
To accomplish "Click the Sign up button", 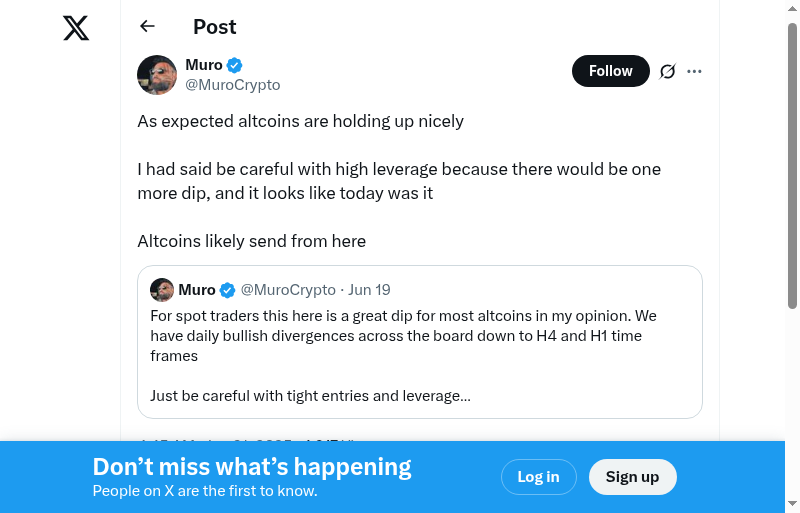I will [632, 477].
